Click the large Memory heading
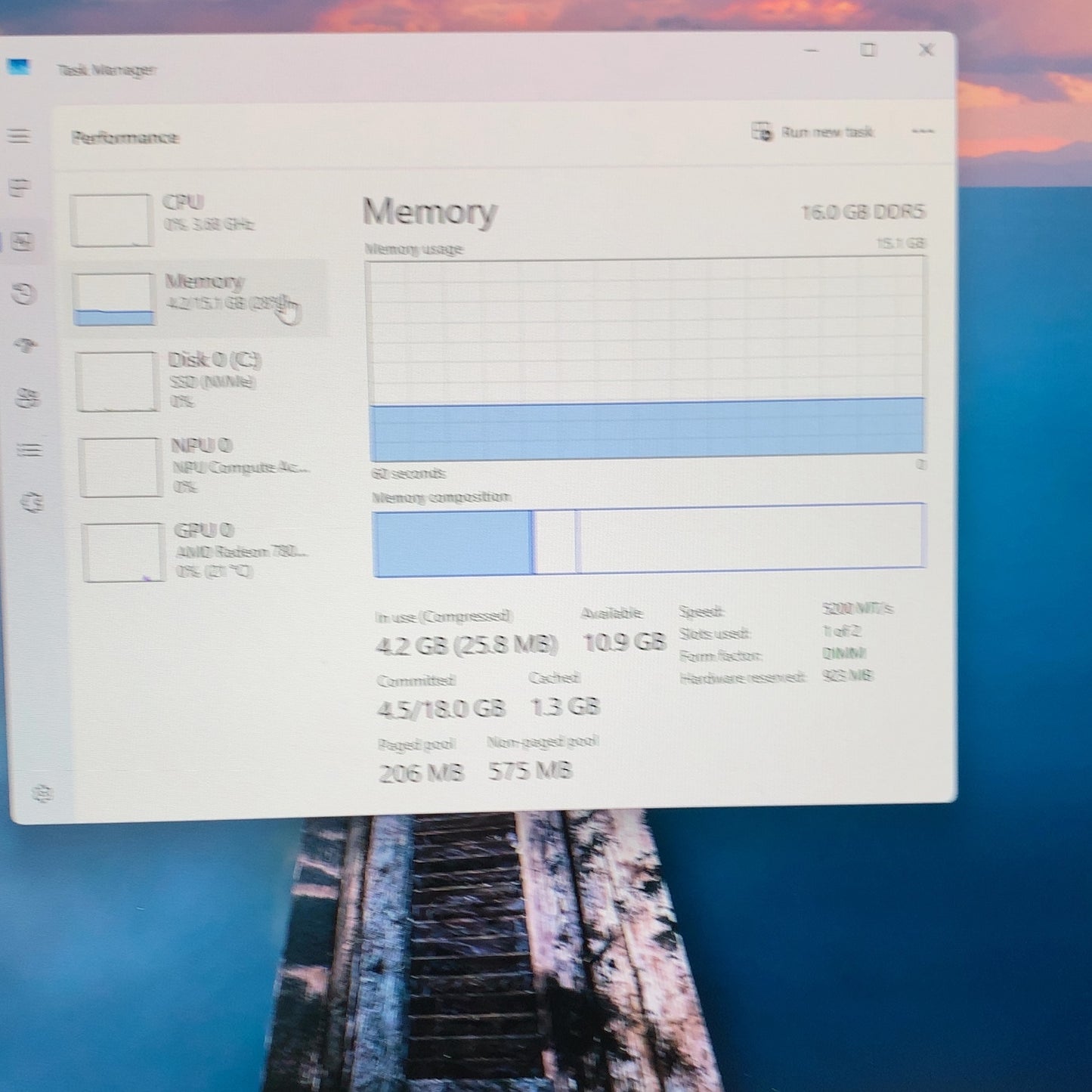Viewport: 1092px width, 1092px height. pos(429,212)
